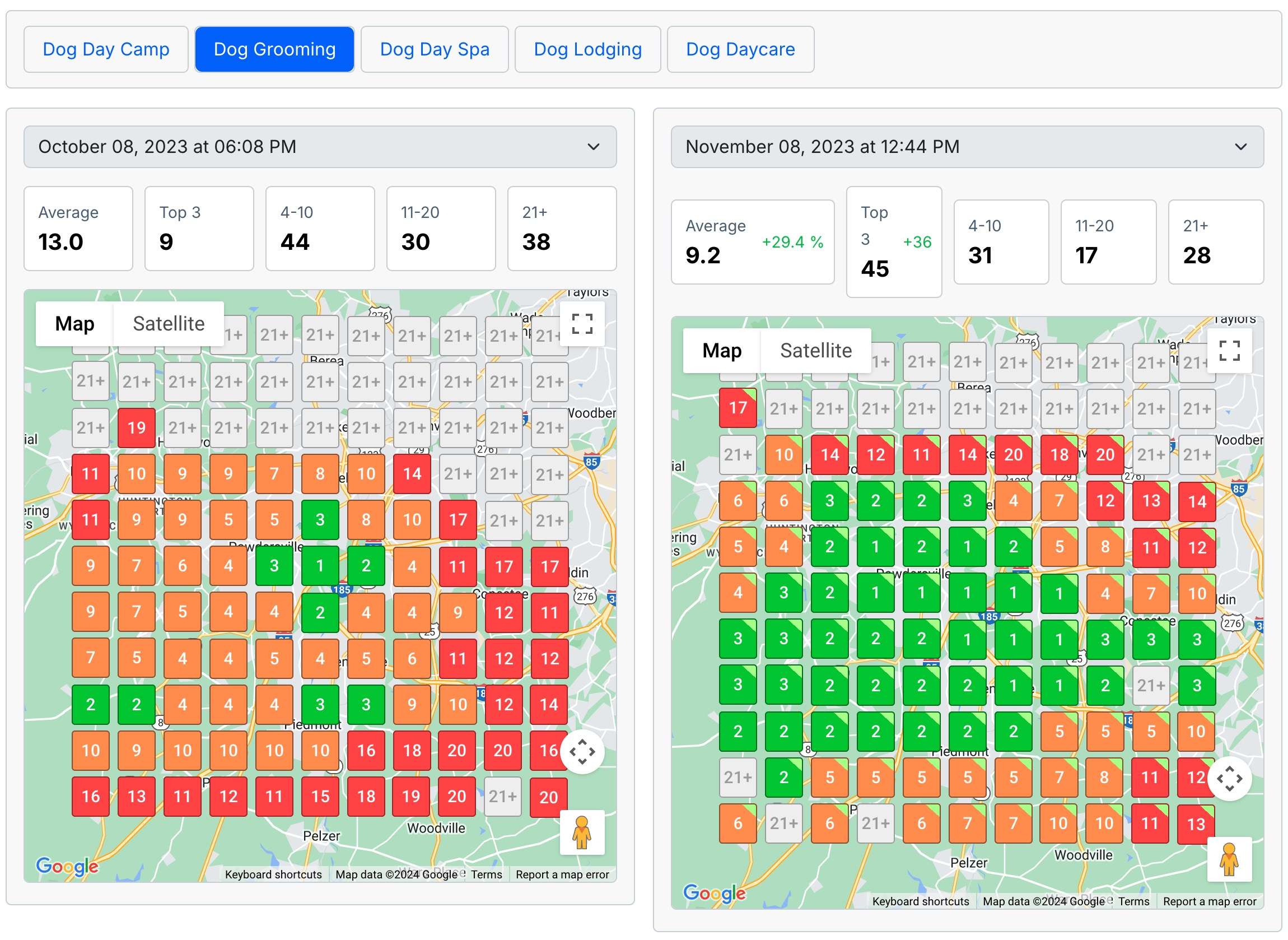Click the Google logo on left map
Screen dimensions: 1288x940
[x=67, y=866]
